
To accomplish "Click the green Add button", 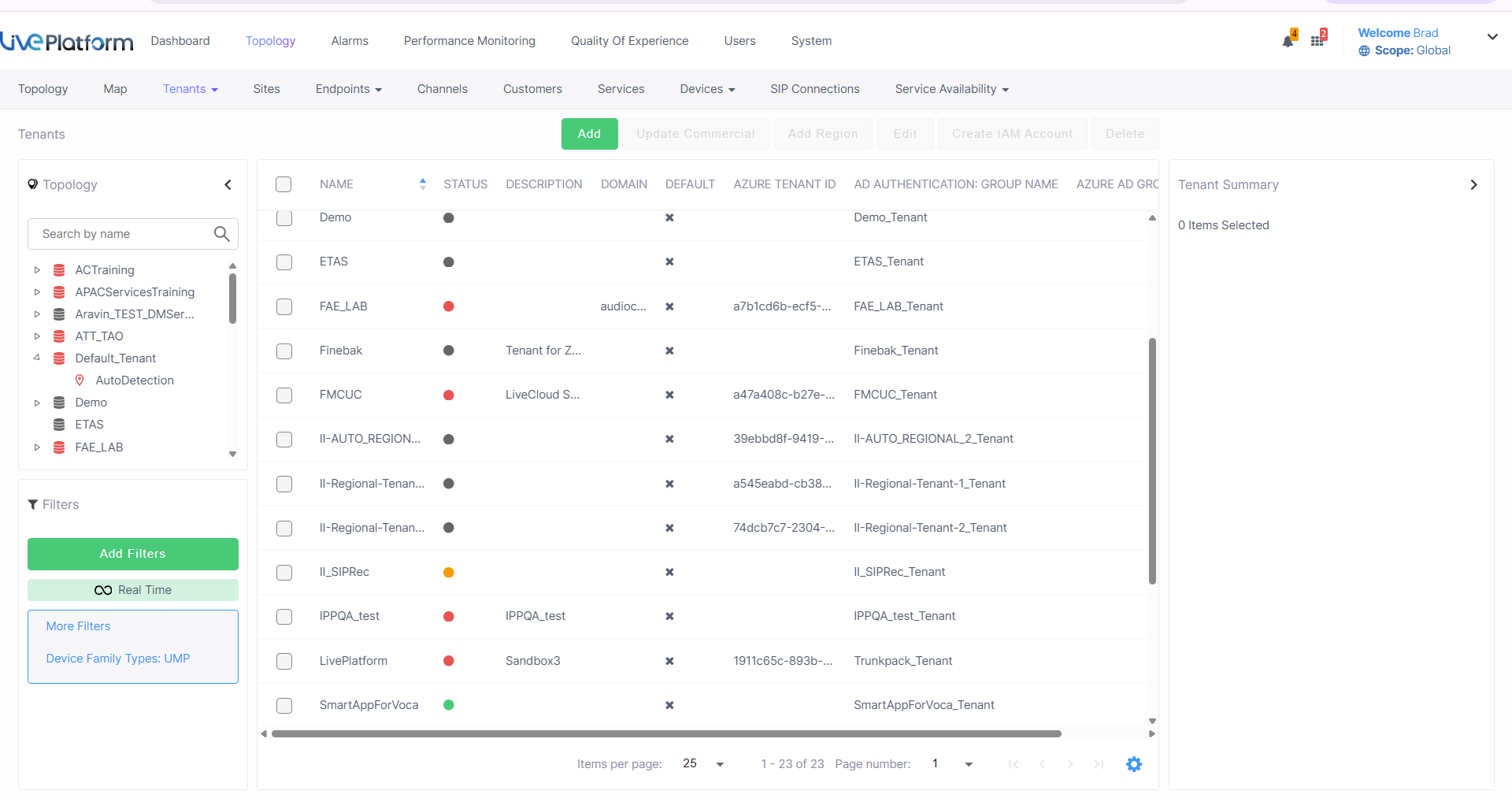I will [589, 134].
